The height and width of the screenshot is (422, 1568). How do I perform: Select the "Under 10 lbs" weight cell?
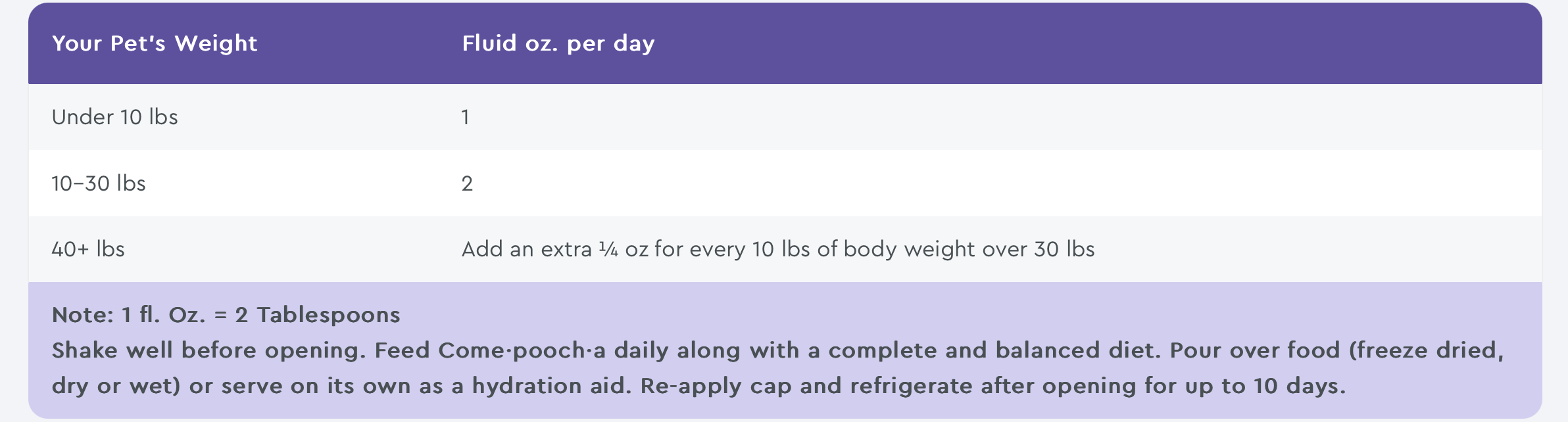[x=114, y=117]
